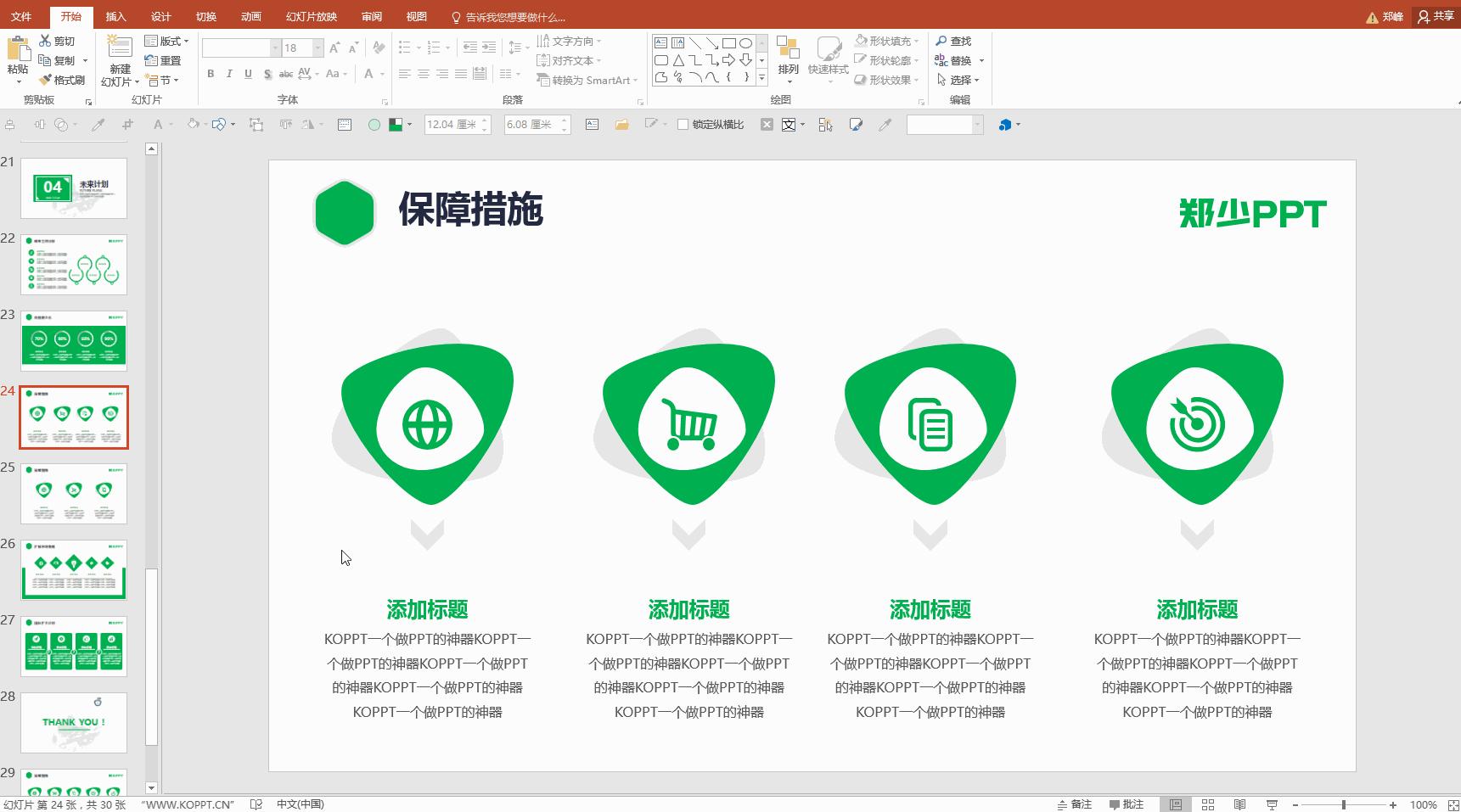Open Convert to SmartArt
1461x812 pixels.
[x=586, y=80]
